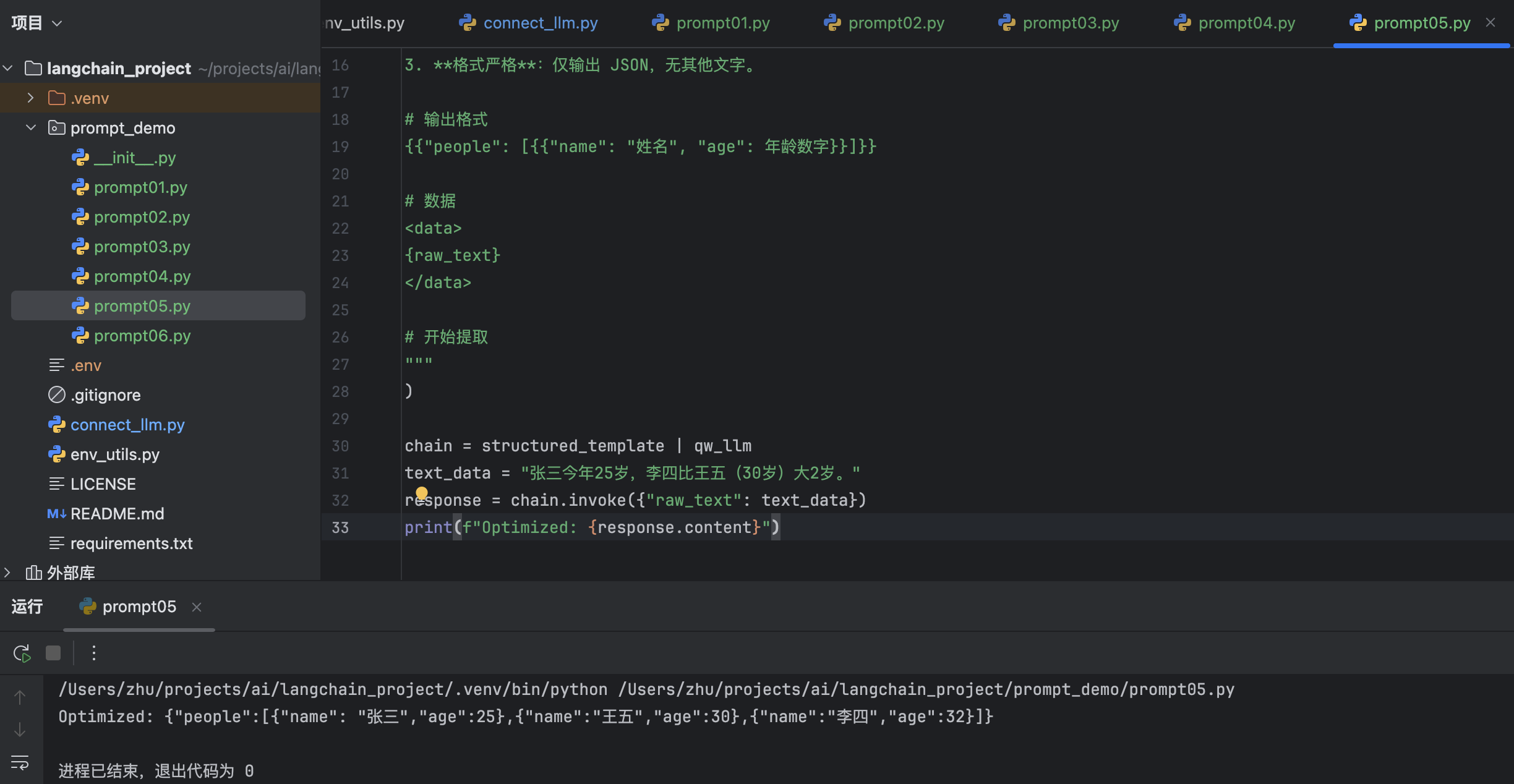Click the scroll down arrow in console
The height and width of the screenshot is (784, 1514).
[x=20, y=730]
